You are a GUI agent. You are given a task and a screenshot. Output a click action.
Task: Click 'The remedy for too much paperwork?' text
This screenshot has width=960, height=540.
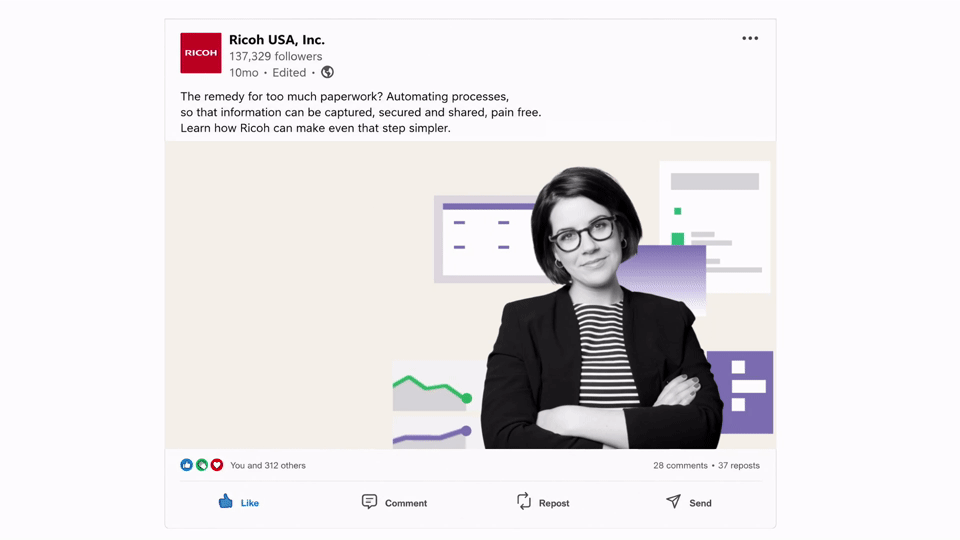click(x=280, y=97)
